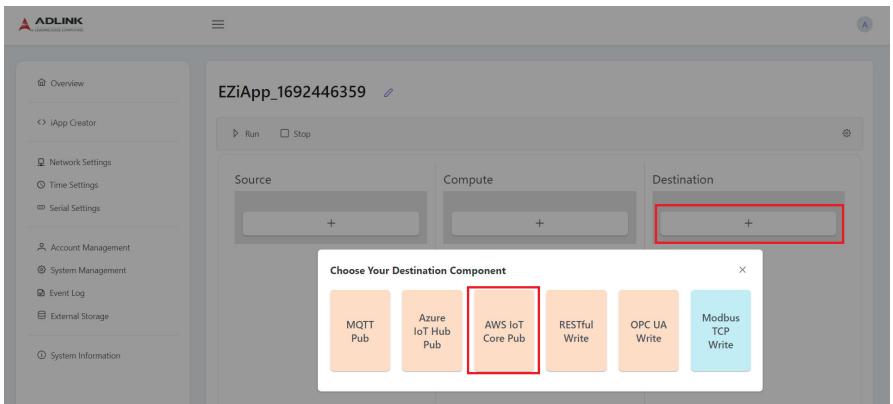Click the pencil edit icon beside app name
Image resolution: width=893 pixels, height=404 pixels.
[x=388, y=93]
